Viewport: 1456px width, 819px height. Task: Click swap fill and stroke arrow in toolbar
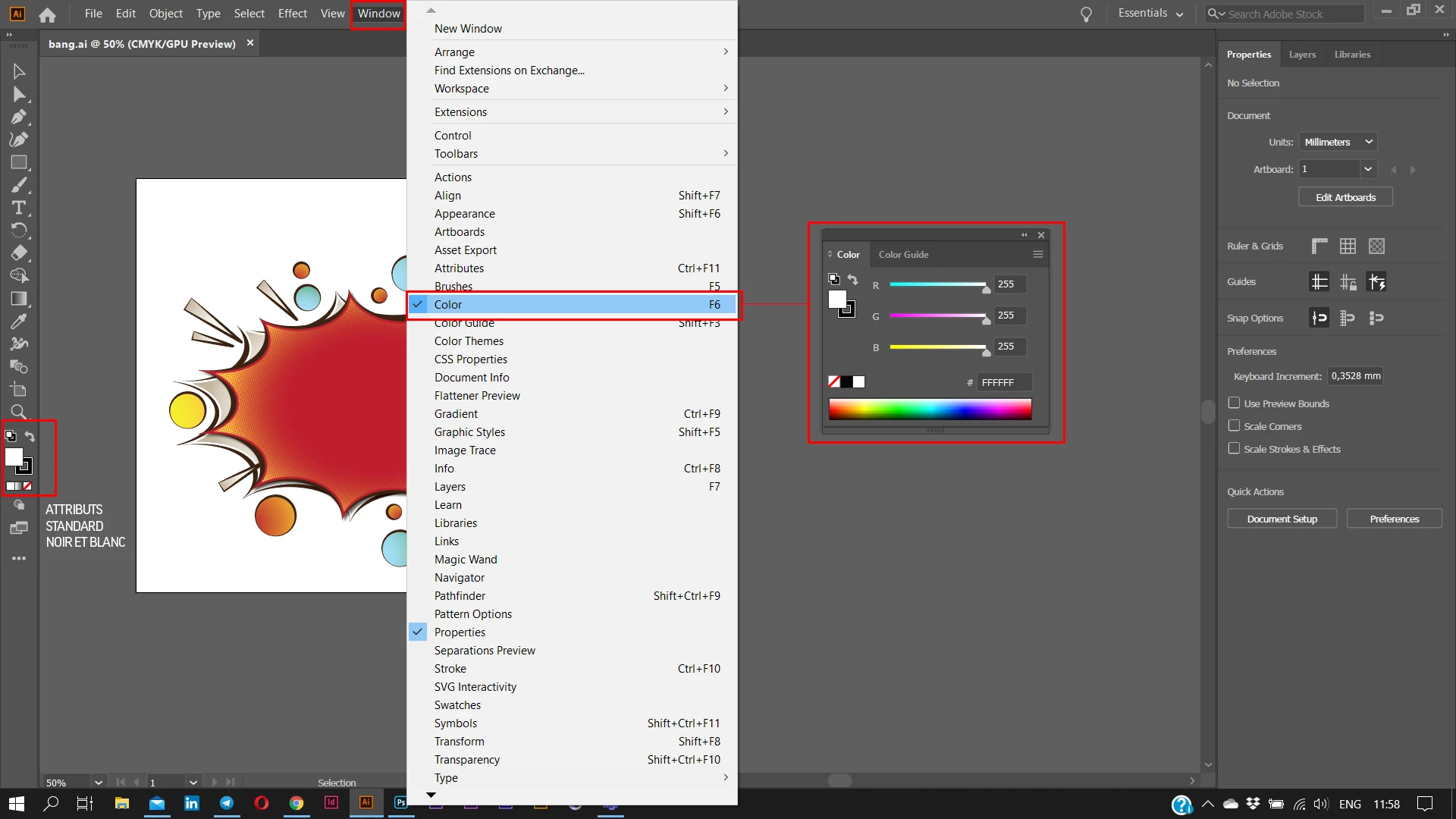pos(30,436)
